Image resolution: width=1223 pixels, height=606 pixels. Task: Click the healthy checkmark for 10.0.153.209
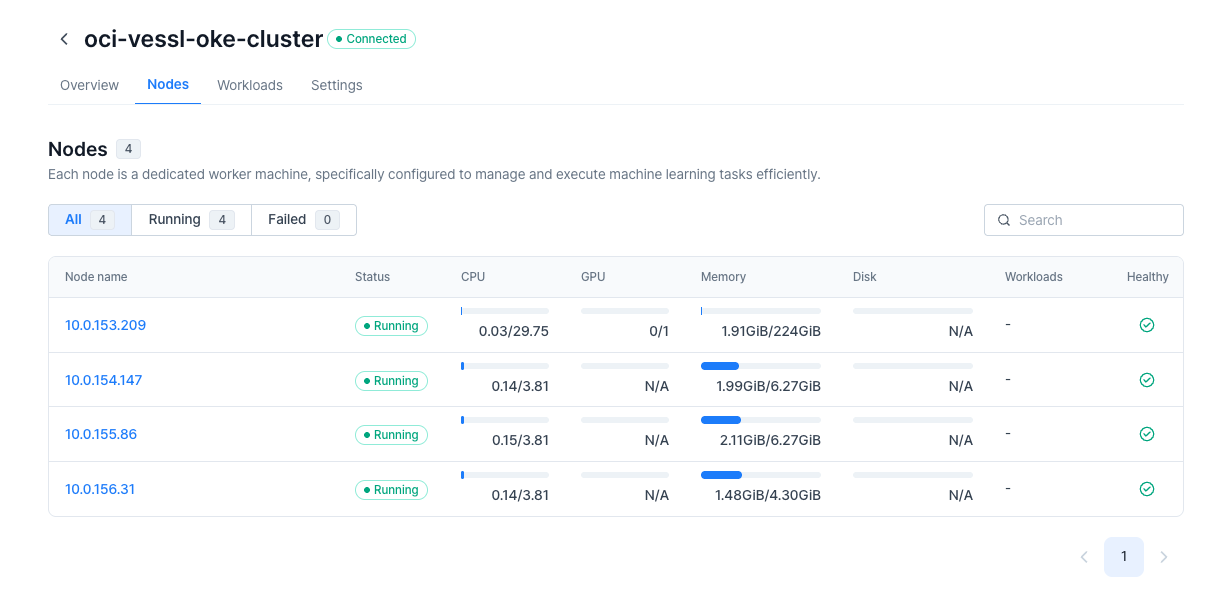(x=1147, y=325)
